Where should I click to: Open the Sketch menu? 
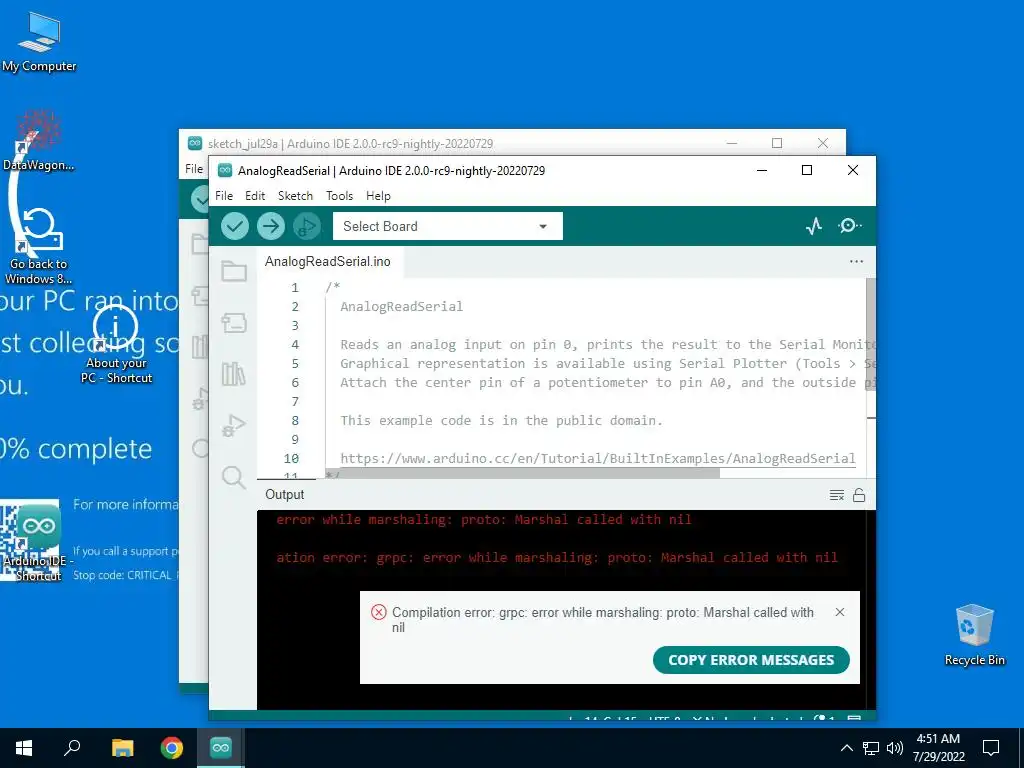(295, 196)
